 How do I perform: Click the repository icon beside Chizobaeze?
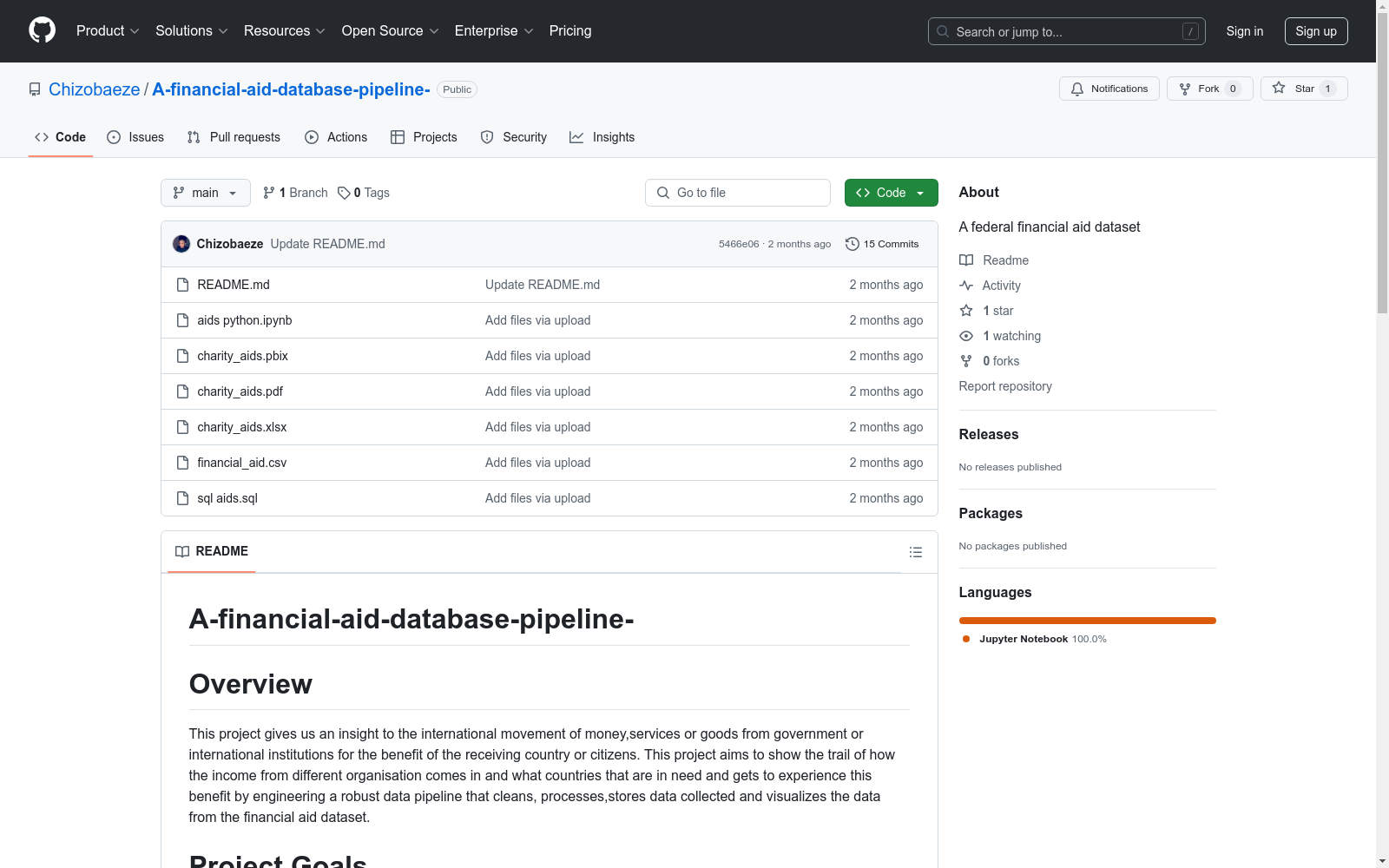(35, 89)
